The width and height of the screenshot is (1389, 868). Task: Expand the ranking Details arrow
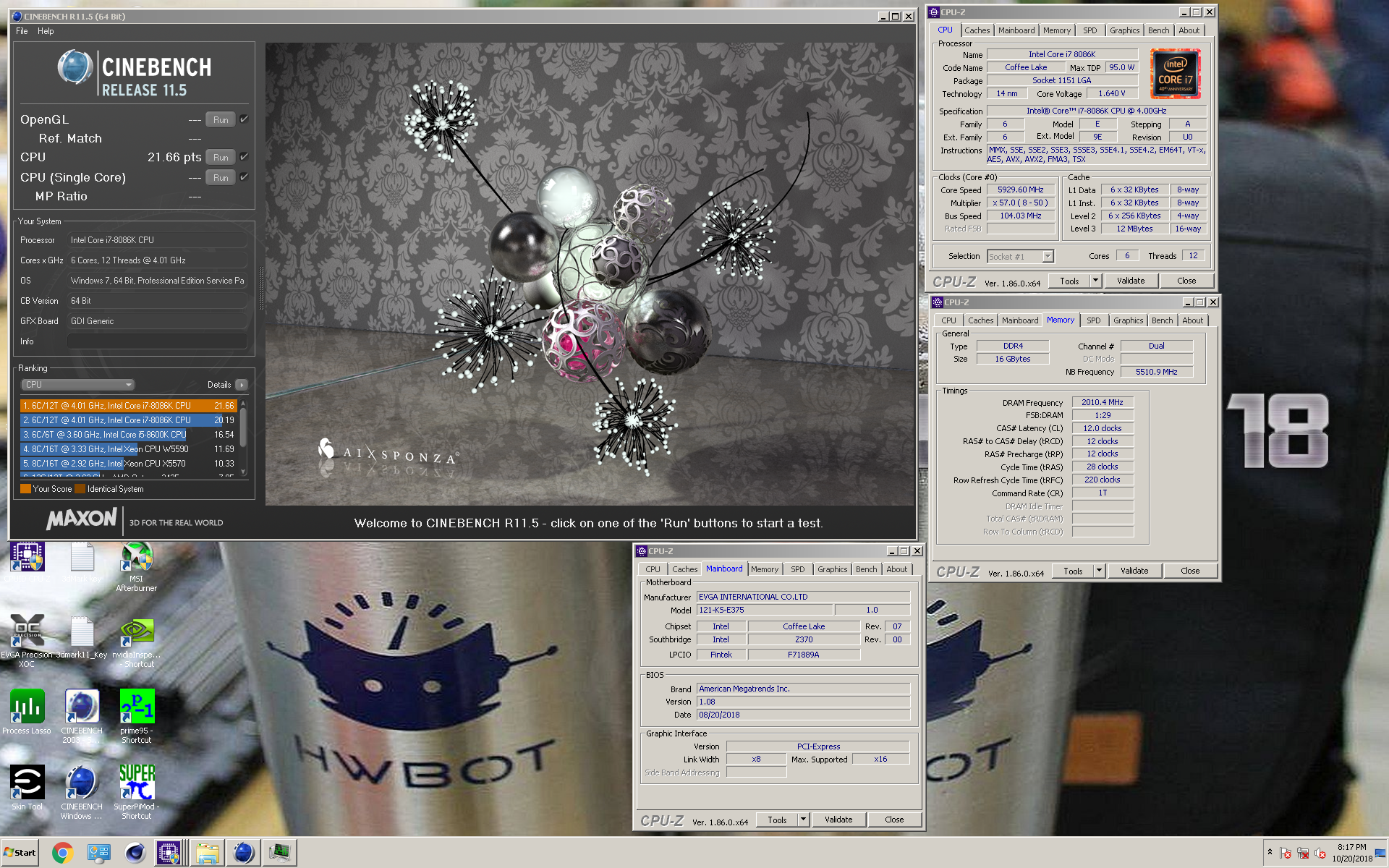pos(242,385)
